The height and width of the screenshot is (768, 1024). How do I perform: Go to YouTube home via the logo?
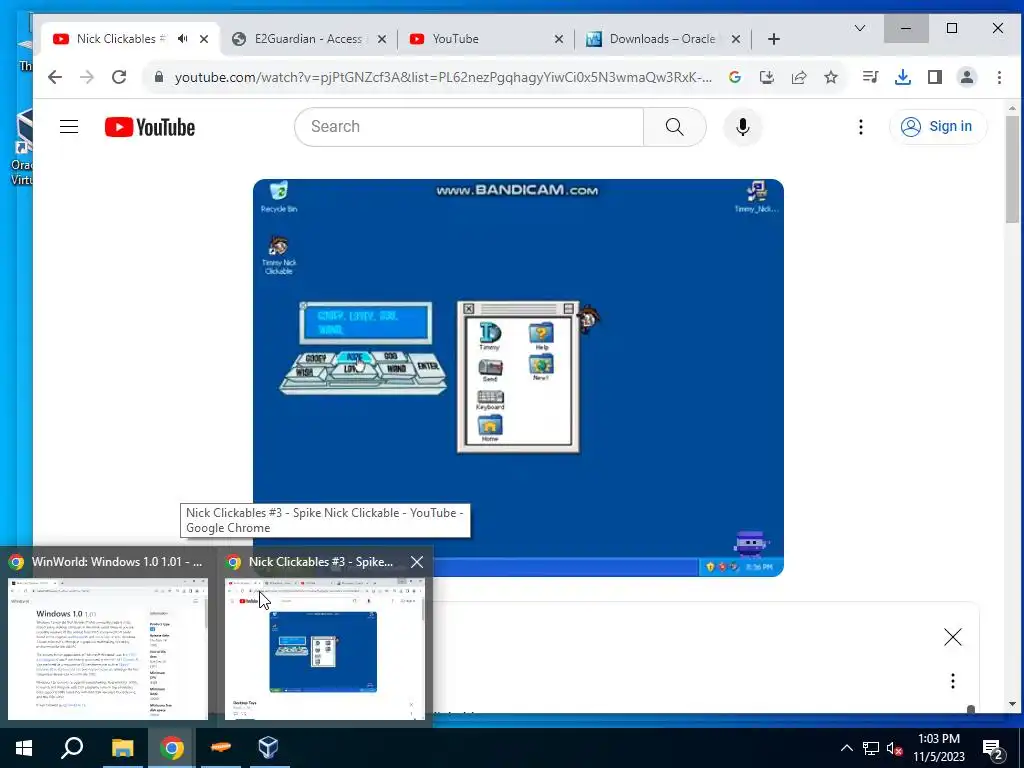click(x=150, y=127)
